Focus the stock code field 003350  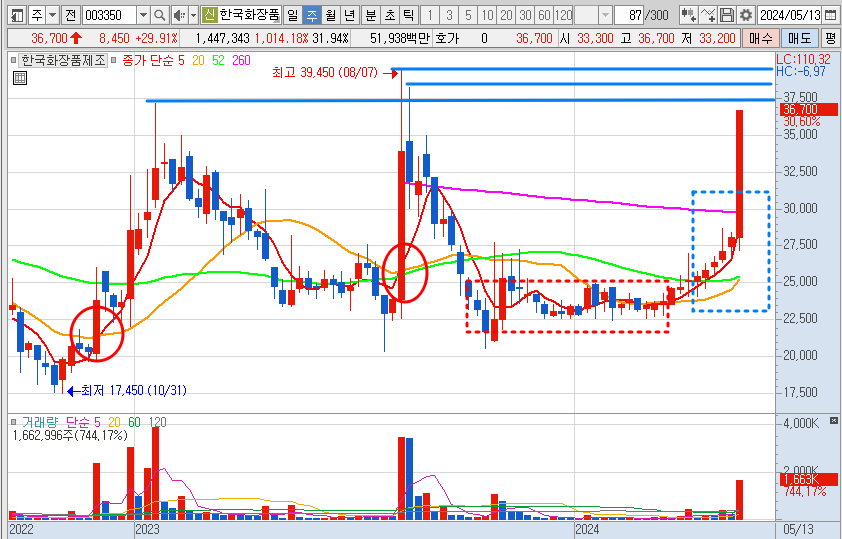[109, 15]
